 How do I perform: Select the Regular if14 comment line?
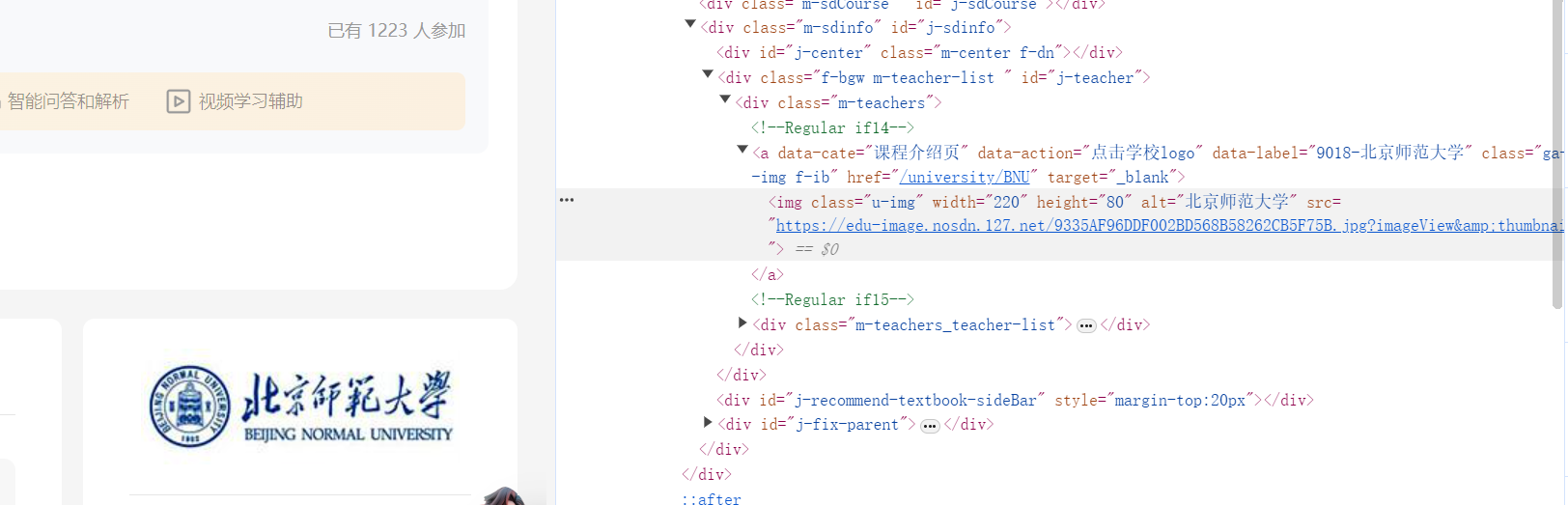(832, 127)
